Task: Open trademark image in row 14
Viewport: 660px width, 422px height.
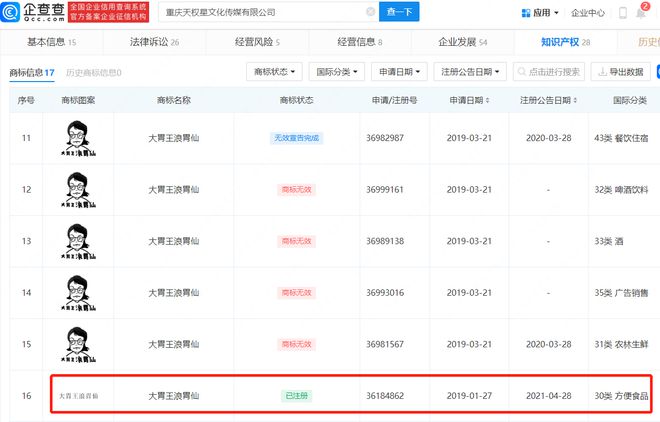Action: (78, 293)
